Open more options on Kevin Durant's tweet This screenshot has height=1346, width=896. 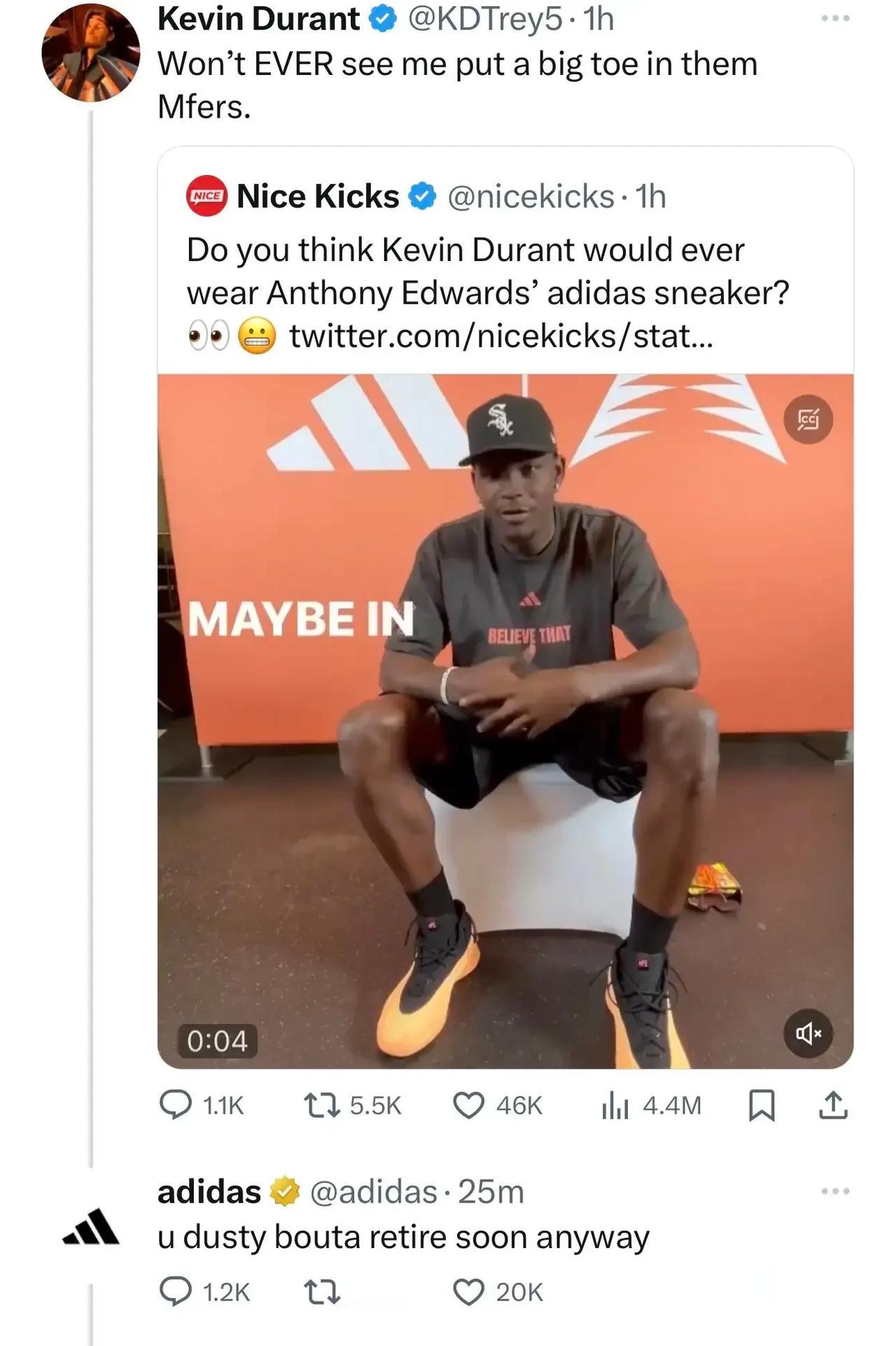[x=836, y=18]
